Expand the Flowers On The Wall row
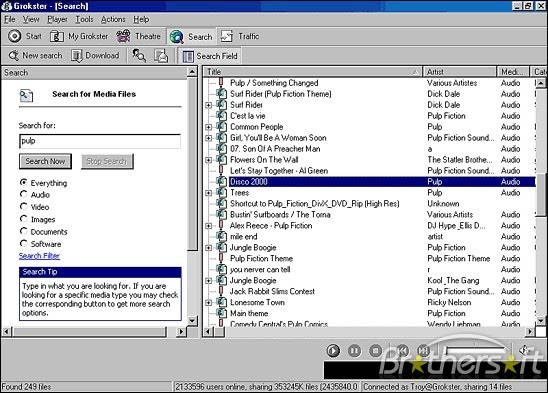This screenshot has height=393, width=548. [209, 160]
